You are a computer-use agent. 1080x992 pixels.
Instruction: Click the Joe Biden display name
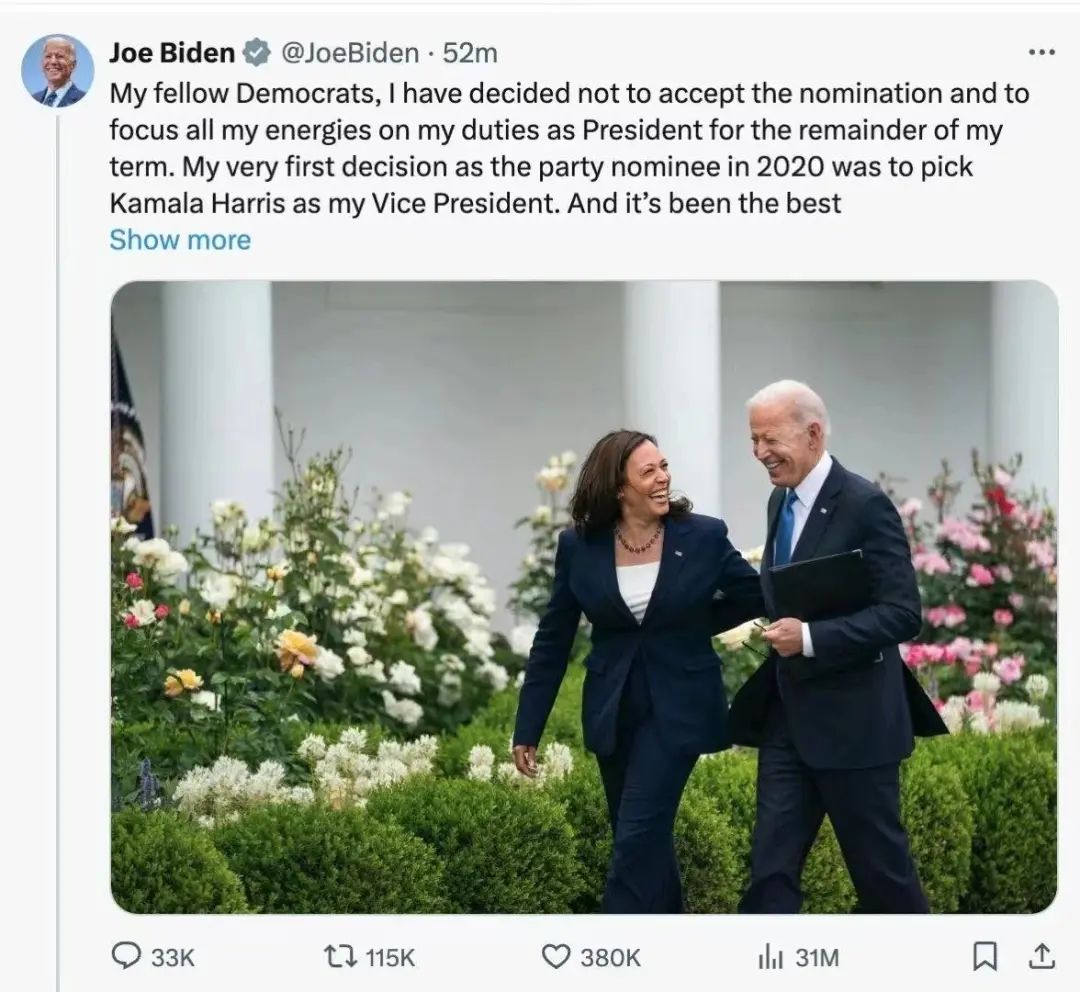tap(172, 53)
